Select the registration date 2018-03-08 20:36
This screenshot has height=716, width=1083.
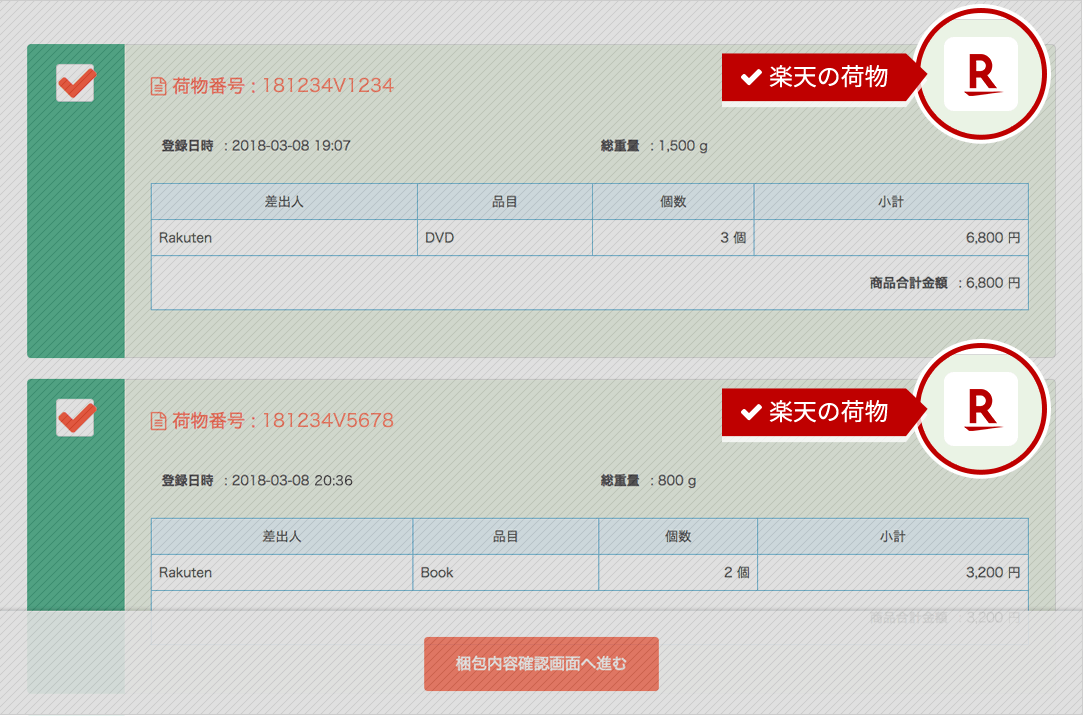pyautogui.click(x=291, y=481)
